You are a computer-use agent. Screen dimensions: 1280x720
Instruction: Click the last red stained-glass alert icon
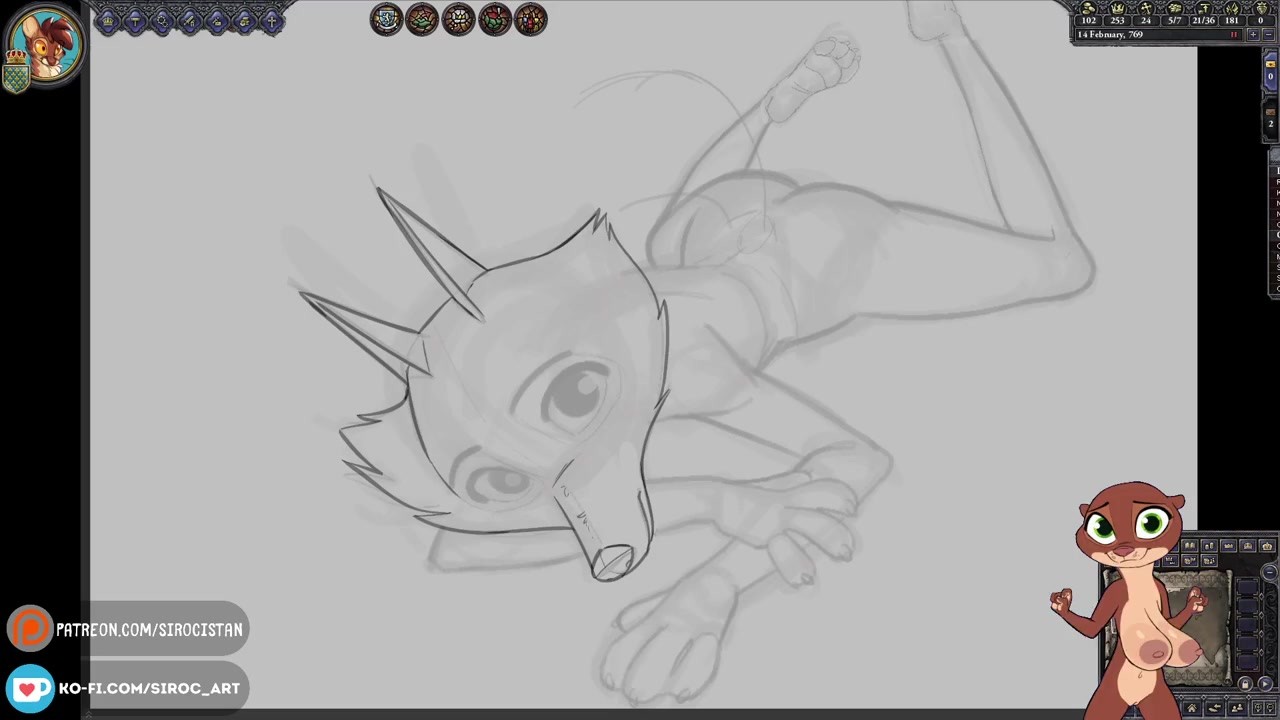point(530,20)
